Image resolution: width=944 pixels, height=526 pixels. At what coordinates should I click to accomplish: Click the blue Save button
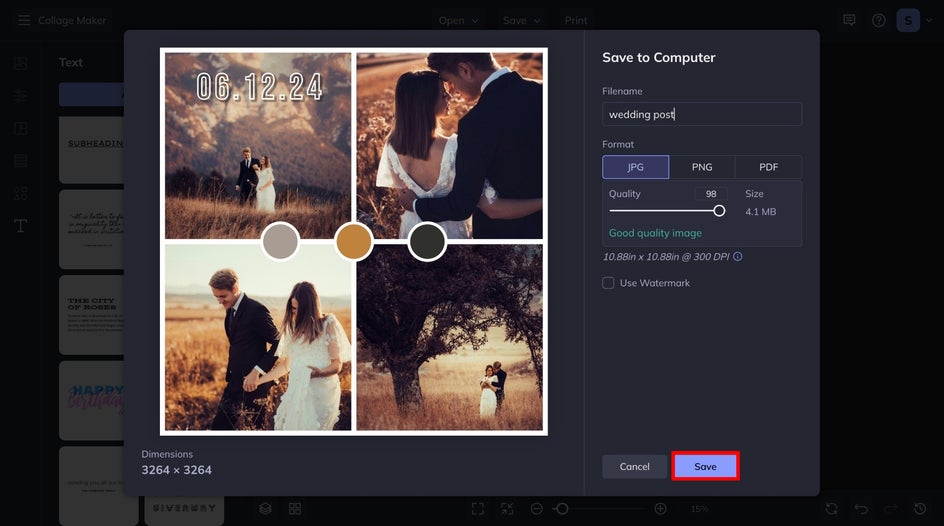705,466
